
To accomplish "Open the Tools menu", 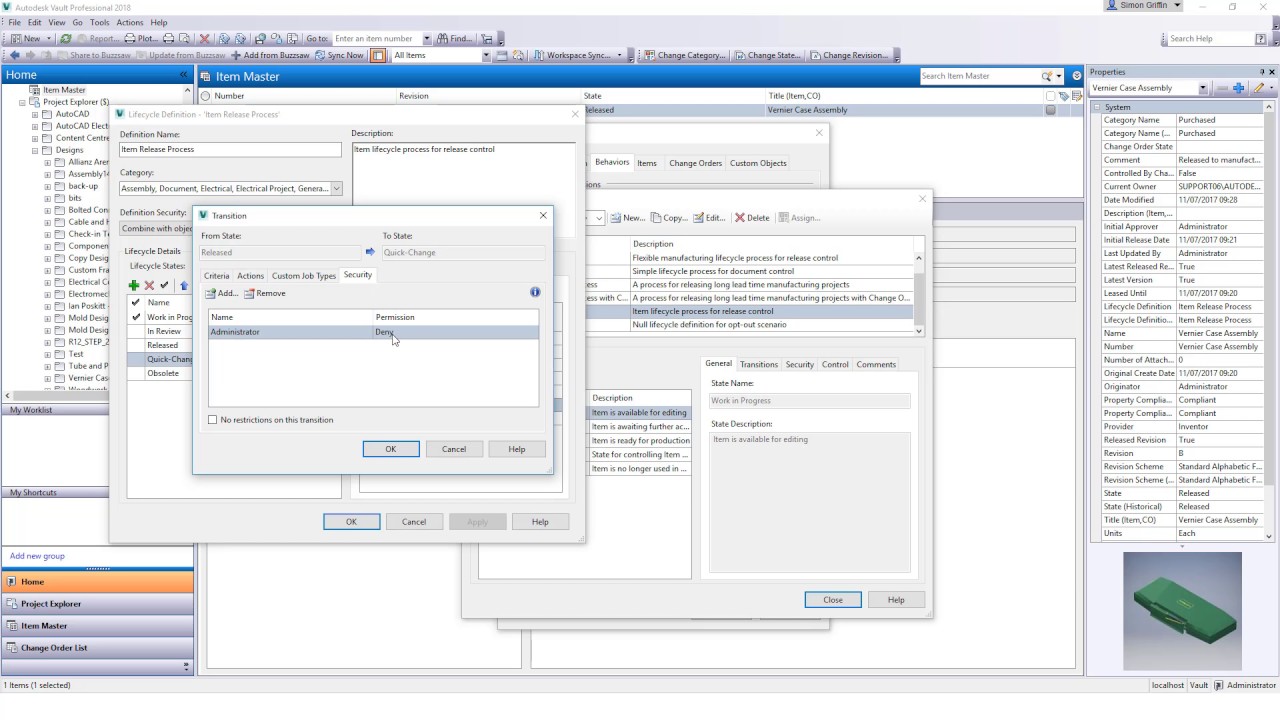I will [100, 22].
